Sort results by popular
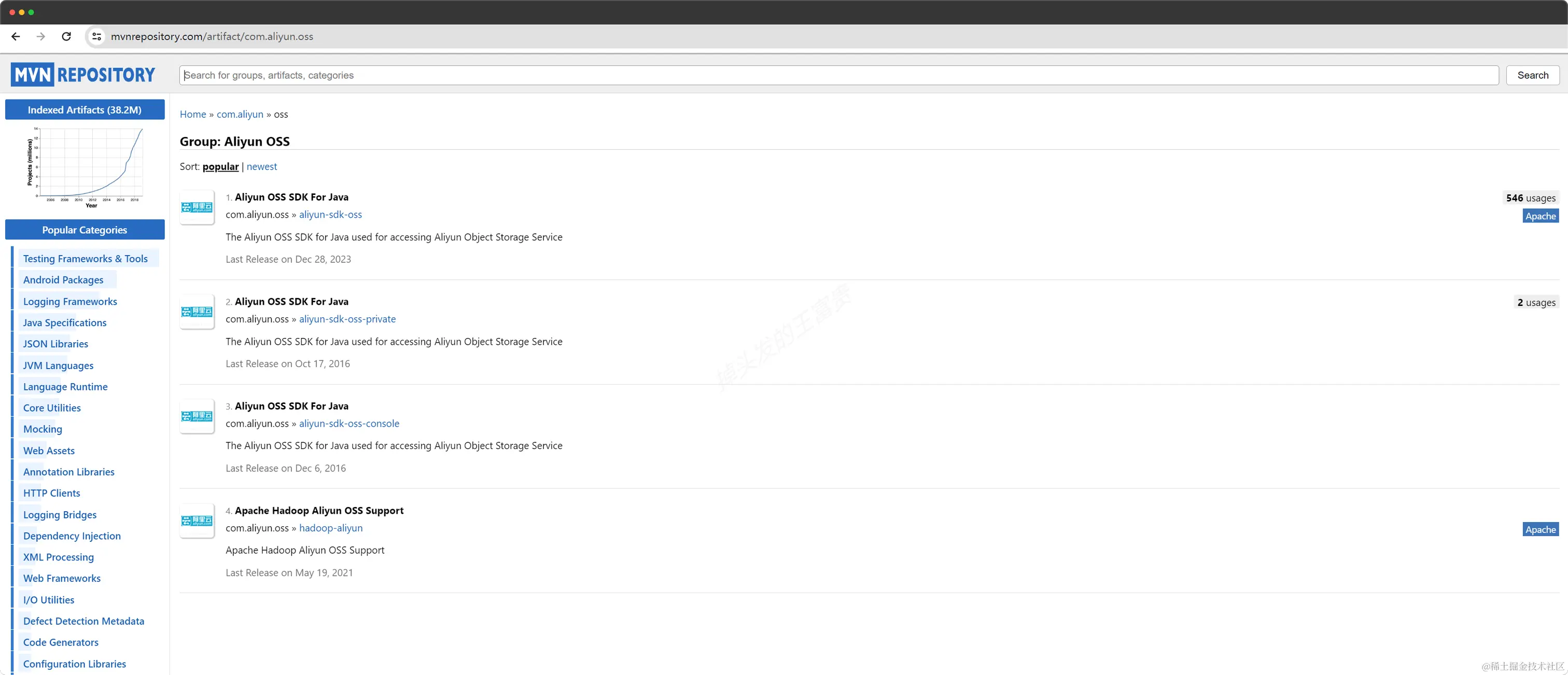Viewport: 1568px width, 675px height. coord(220,167)
